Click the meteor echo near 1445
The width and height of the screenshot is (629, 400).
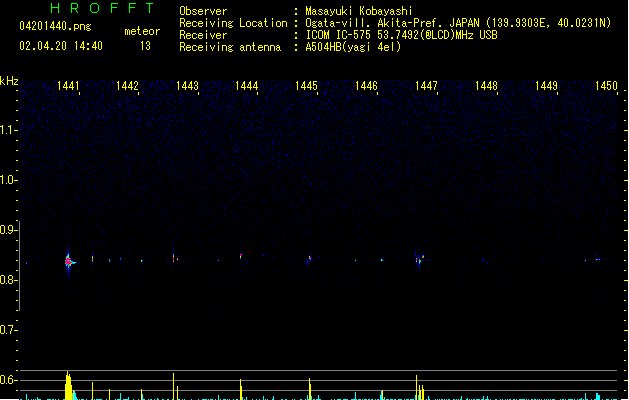pyautogui.click(x=309, y=259)
